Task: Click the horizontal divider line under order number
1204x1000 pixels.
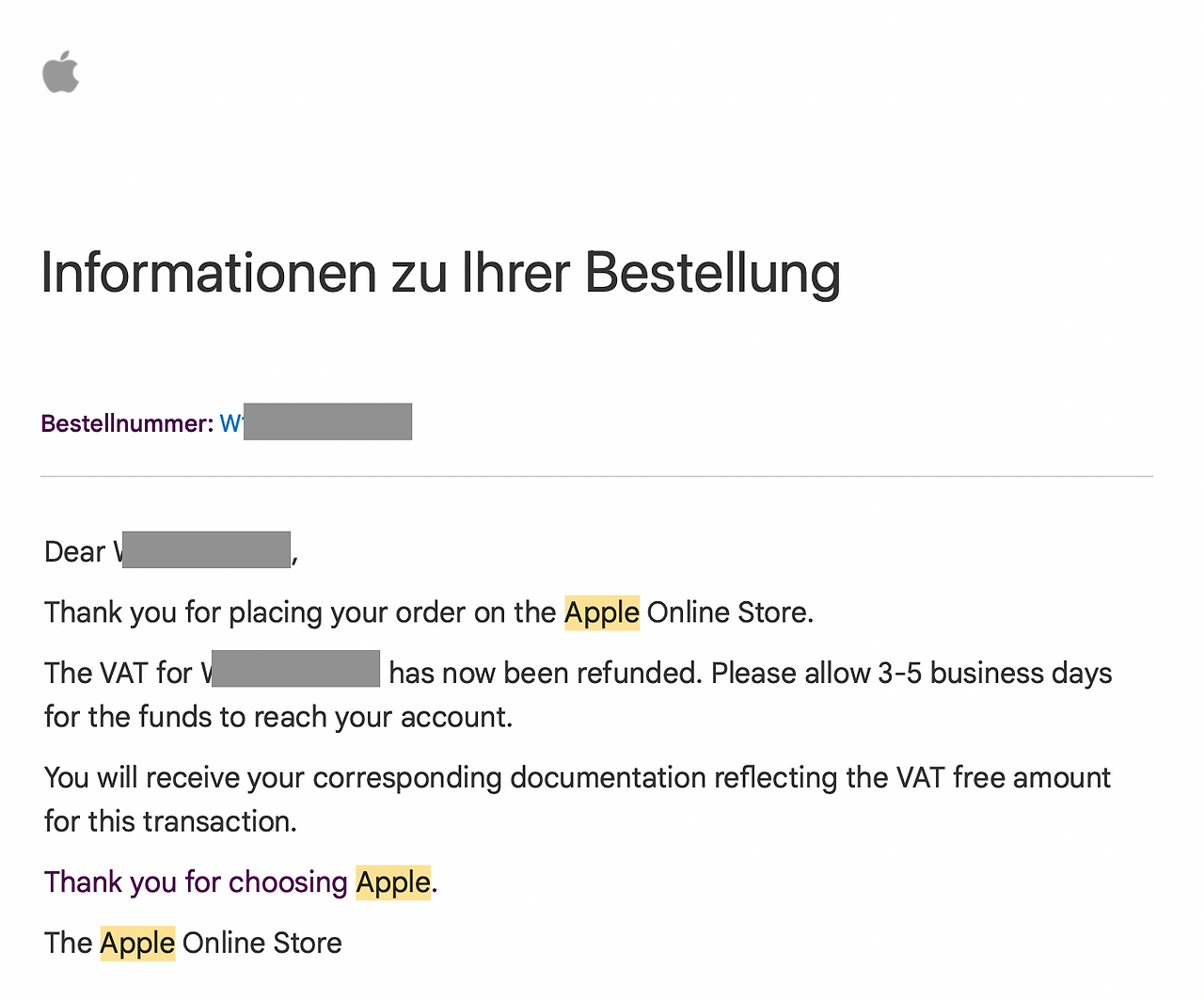Action: (x=596, y=477)
